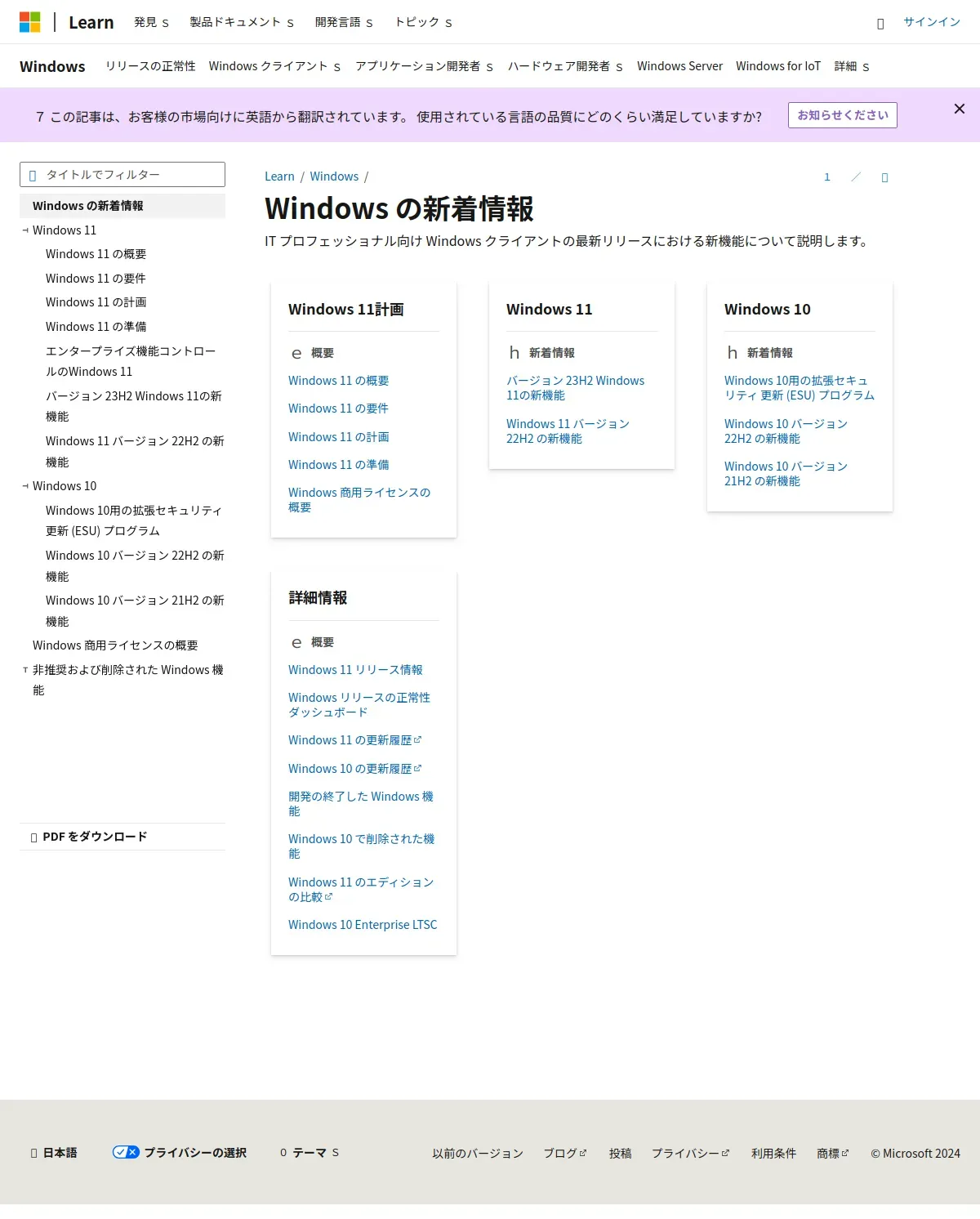Image resolution: width=980 pixels, height=1219 pixels.
Task: Open Windows 10 で削除された機能 link
Action: point(361,846)
